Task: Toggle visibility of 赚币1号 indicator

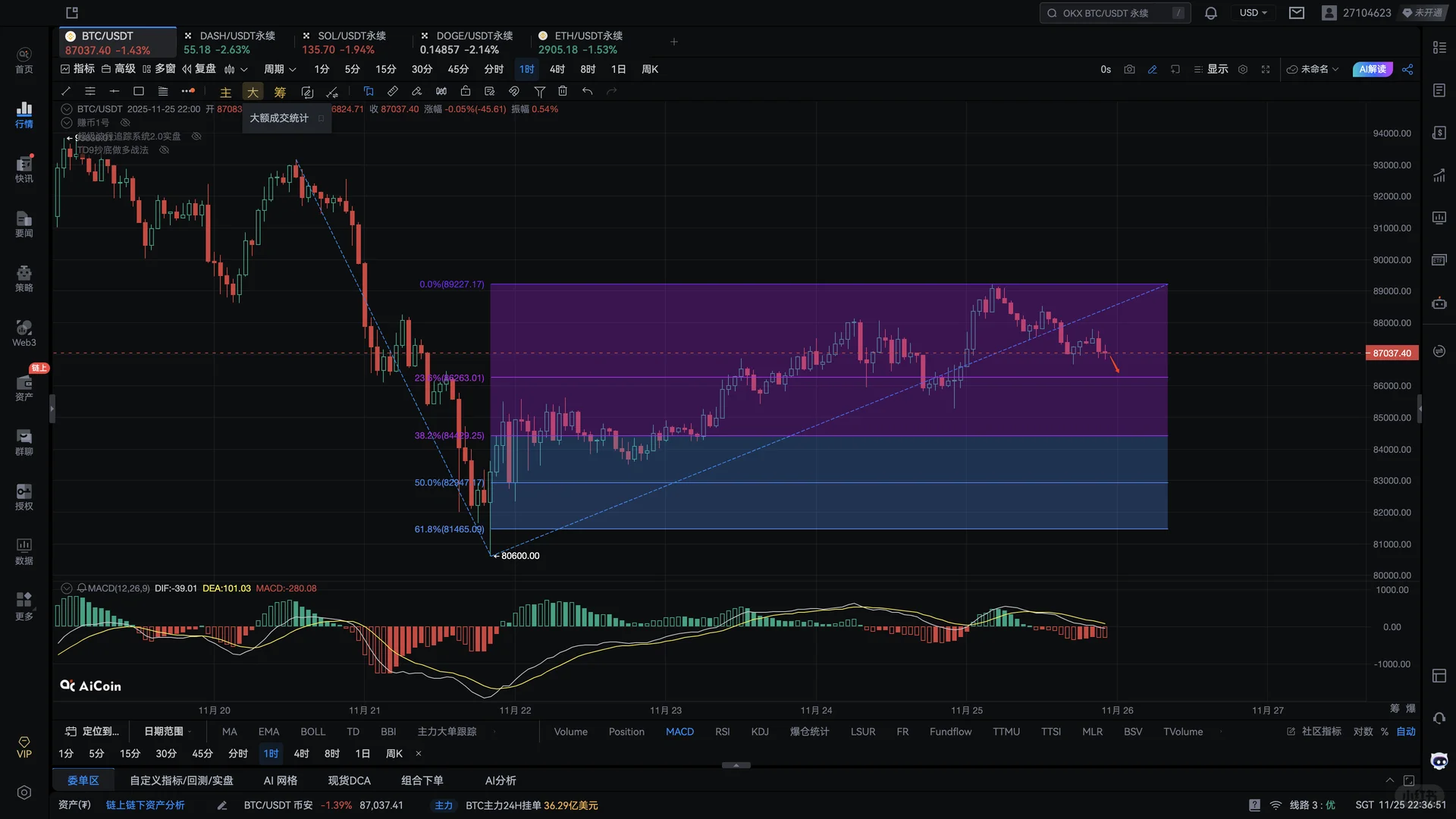Action: 126,122
